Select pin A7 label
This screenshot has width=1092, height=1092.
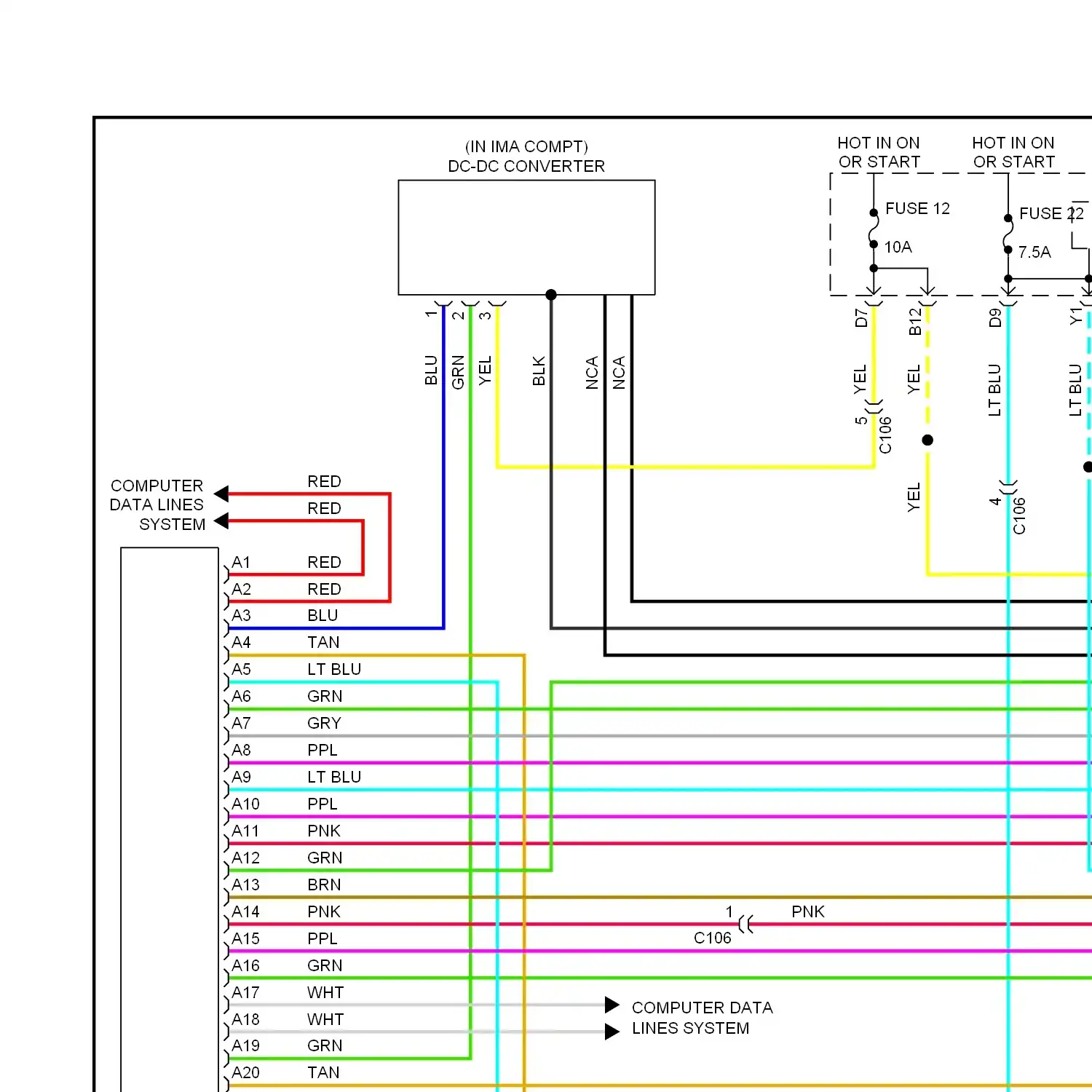[241, 723]
